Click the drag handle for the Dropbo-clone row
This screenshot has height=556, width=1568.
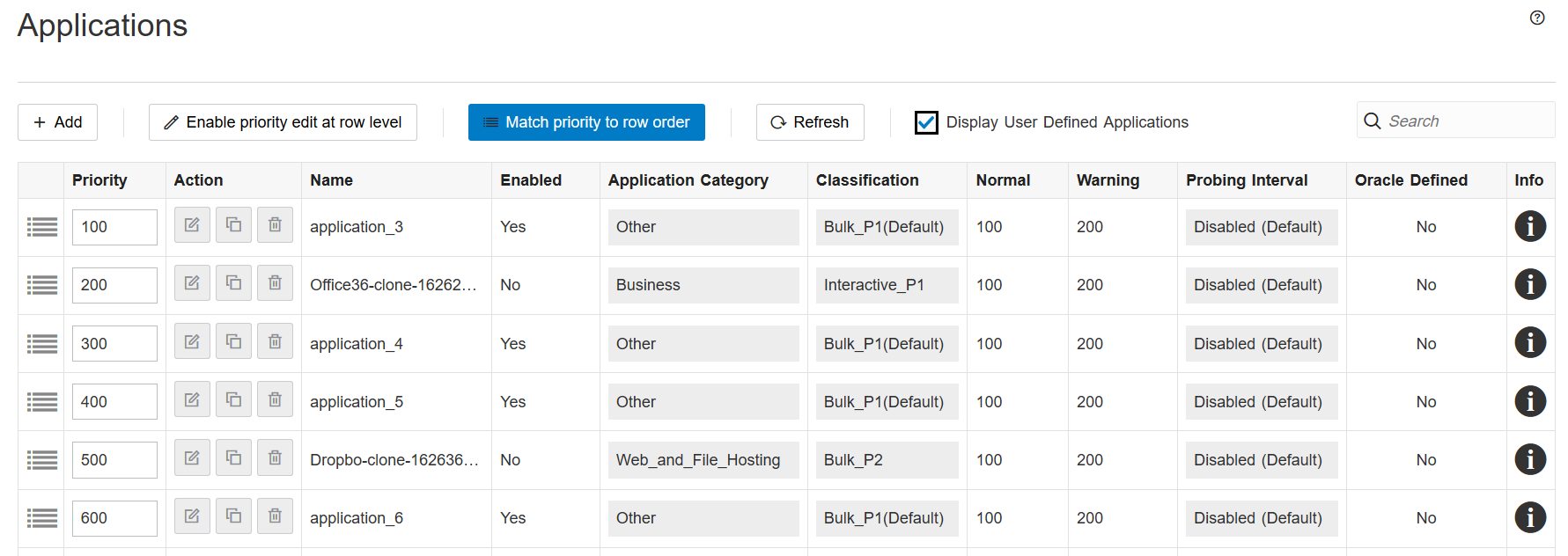pos(42,460)
